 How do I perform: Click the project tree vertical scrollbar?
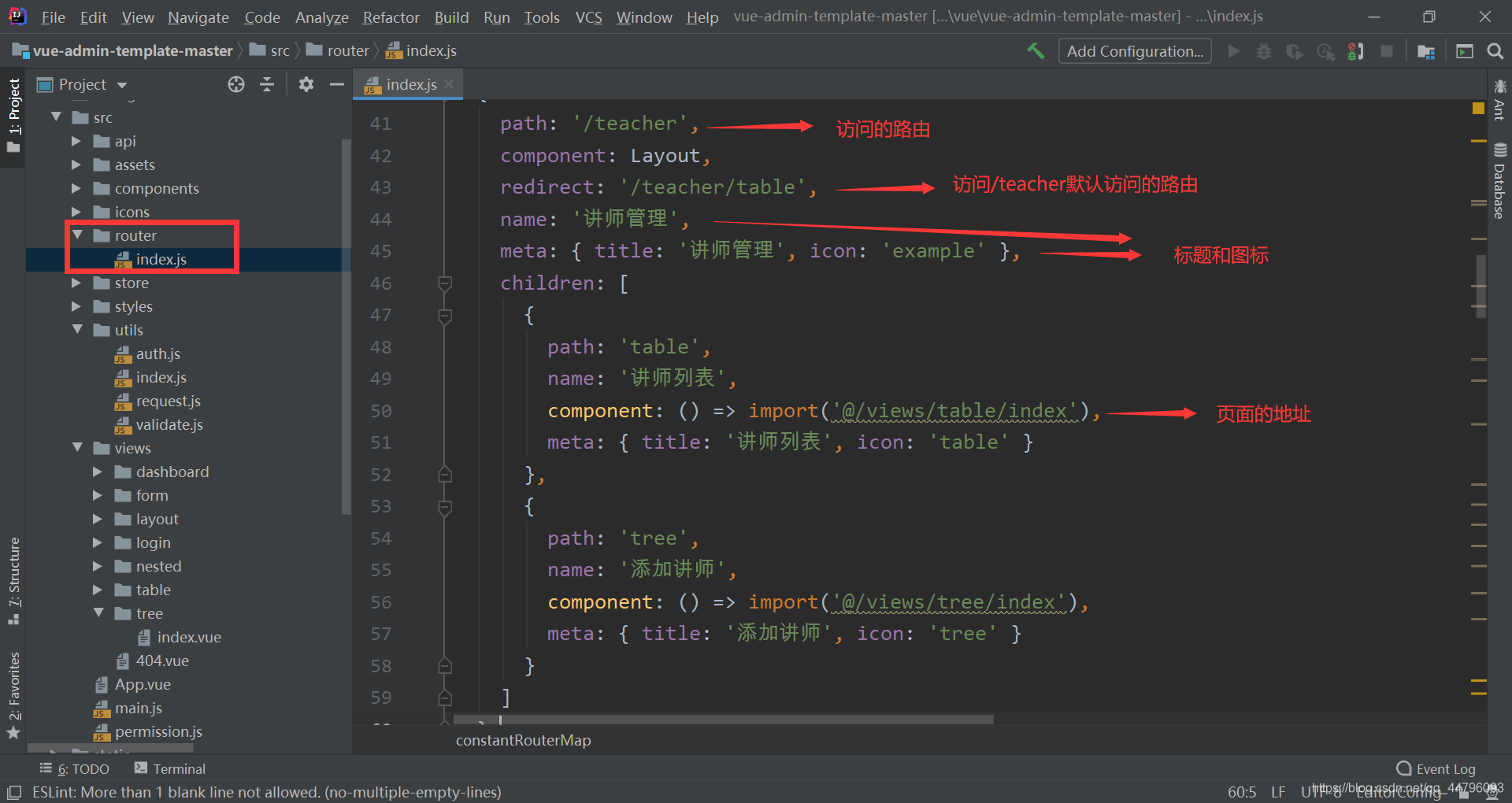[x=345, y=327]
